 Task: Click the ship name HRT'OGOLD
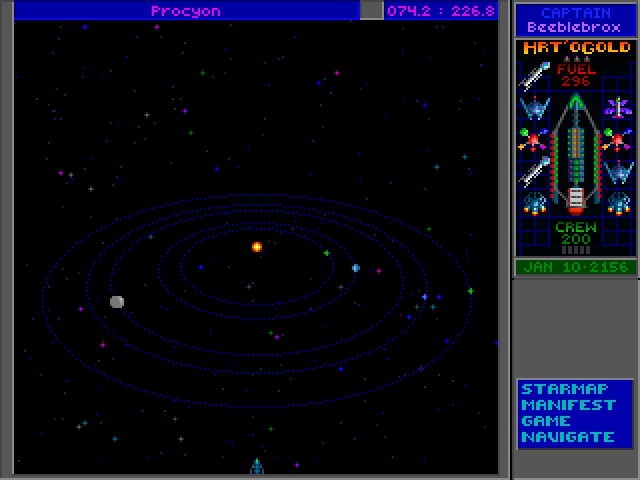(577, 47)
